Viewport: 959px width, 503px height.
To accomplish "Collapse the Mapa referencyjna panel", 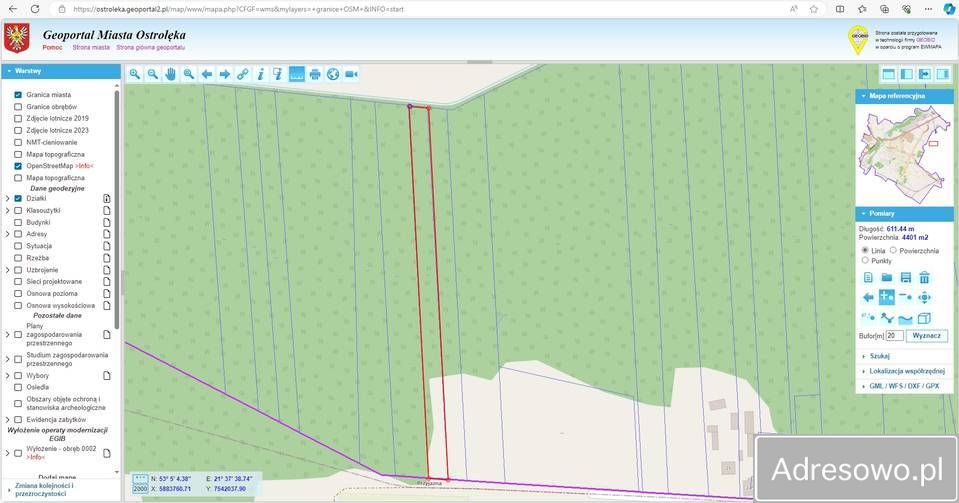I will click(863, 96).
